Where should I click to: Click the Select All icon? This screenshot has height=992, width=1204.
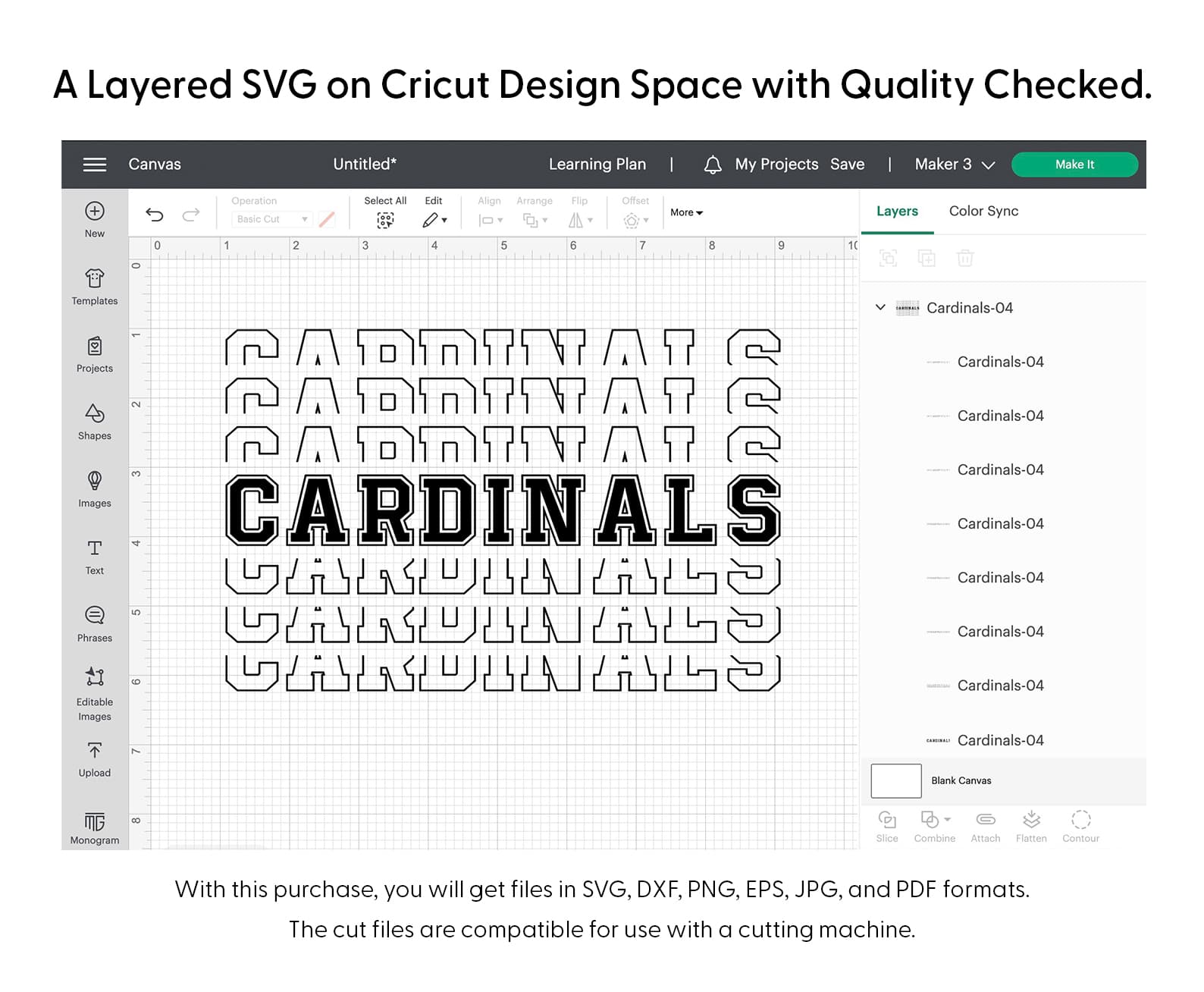tap(385, 220)
